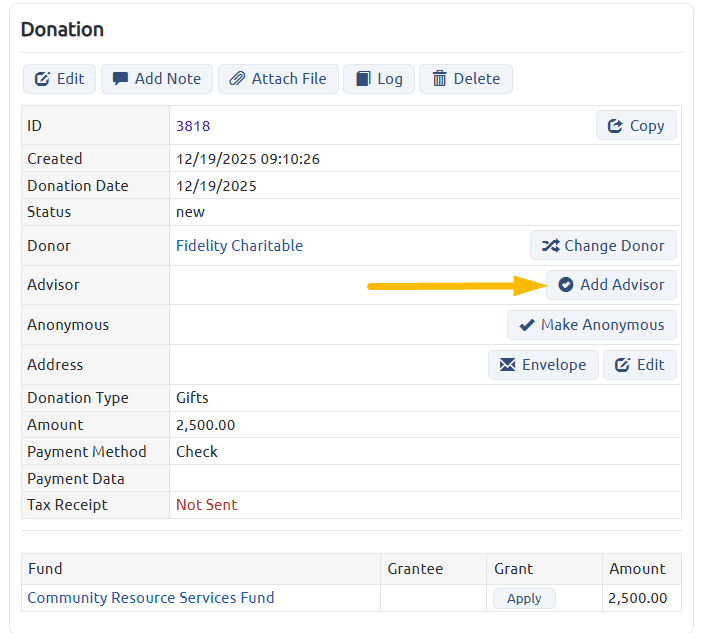Click the circled check icon on Add Advisor
Image resolution: width=702 pixels, height=633 pixels.
click(566, 284)
